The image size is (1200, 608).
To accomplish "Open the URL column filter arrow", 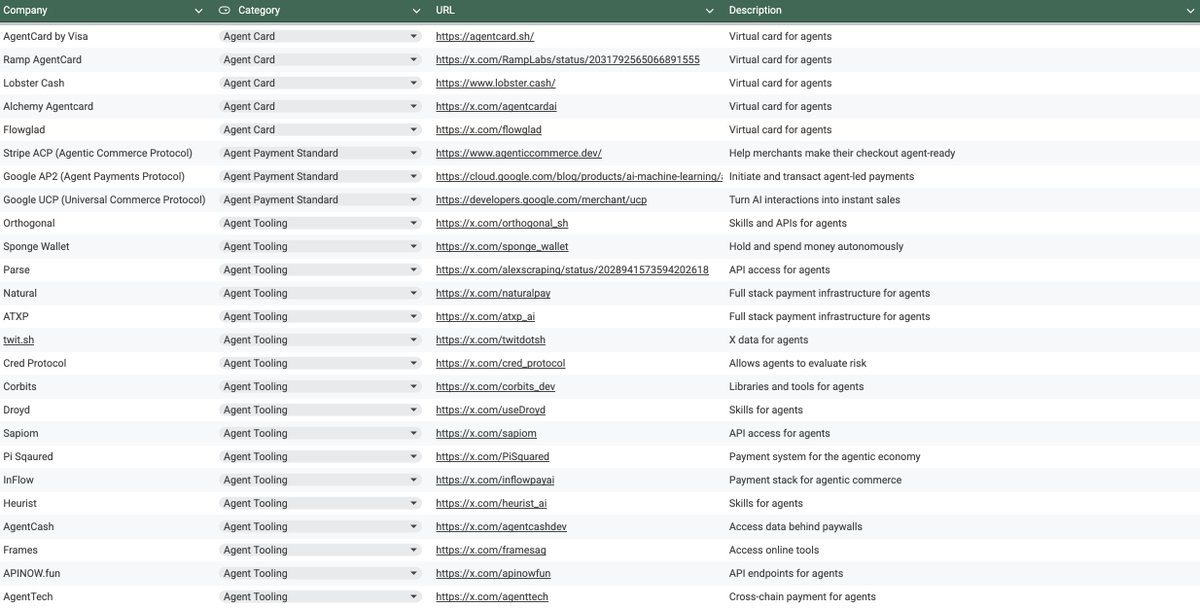I will 709,11.
